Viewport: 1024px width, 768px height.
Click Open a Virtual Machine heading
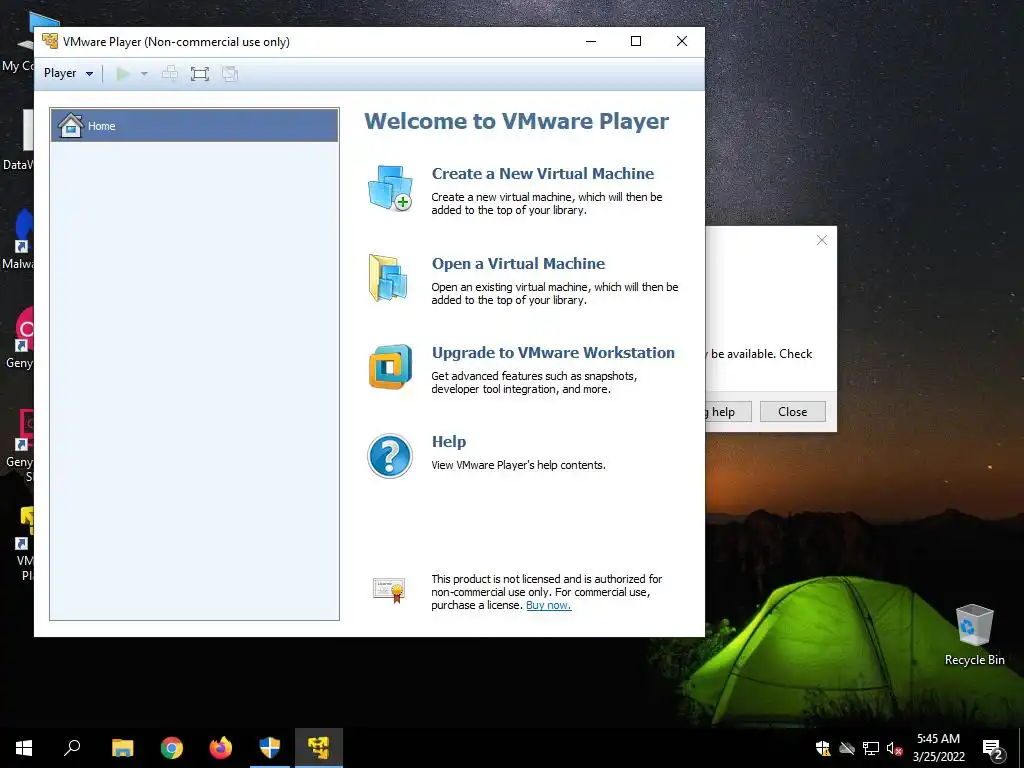(x=519, y=264)
